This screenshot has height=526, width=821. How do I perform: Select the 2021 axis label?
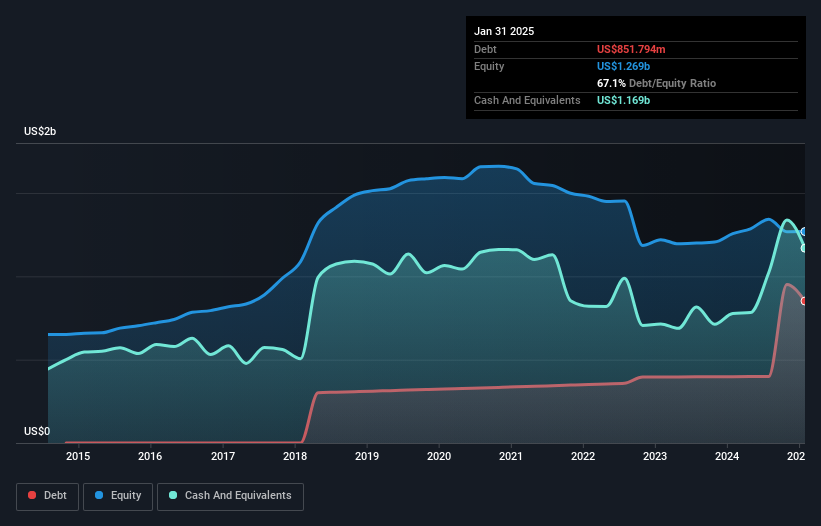point(511,456)
